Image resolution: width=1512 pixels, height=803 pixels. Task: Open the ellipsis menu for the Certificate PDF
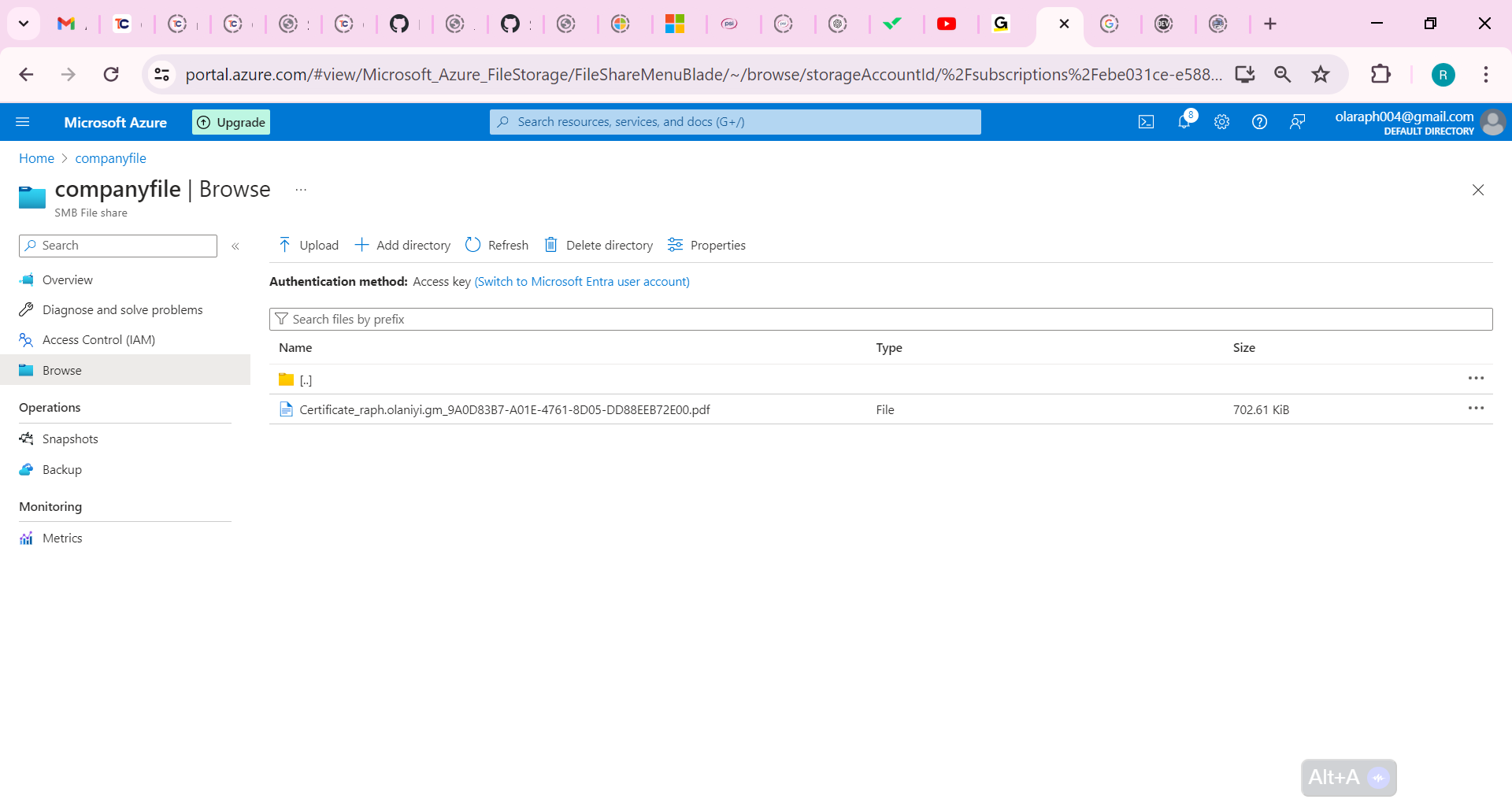(1477, 408)
